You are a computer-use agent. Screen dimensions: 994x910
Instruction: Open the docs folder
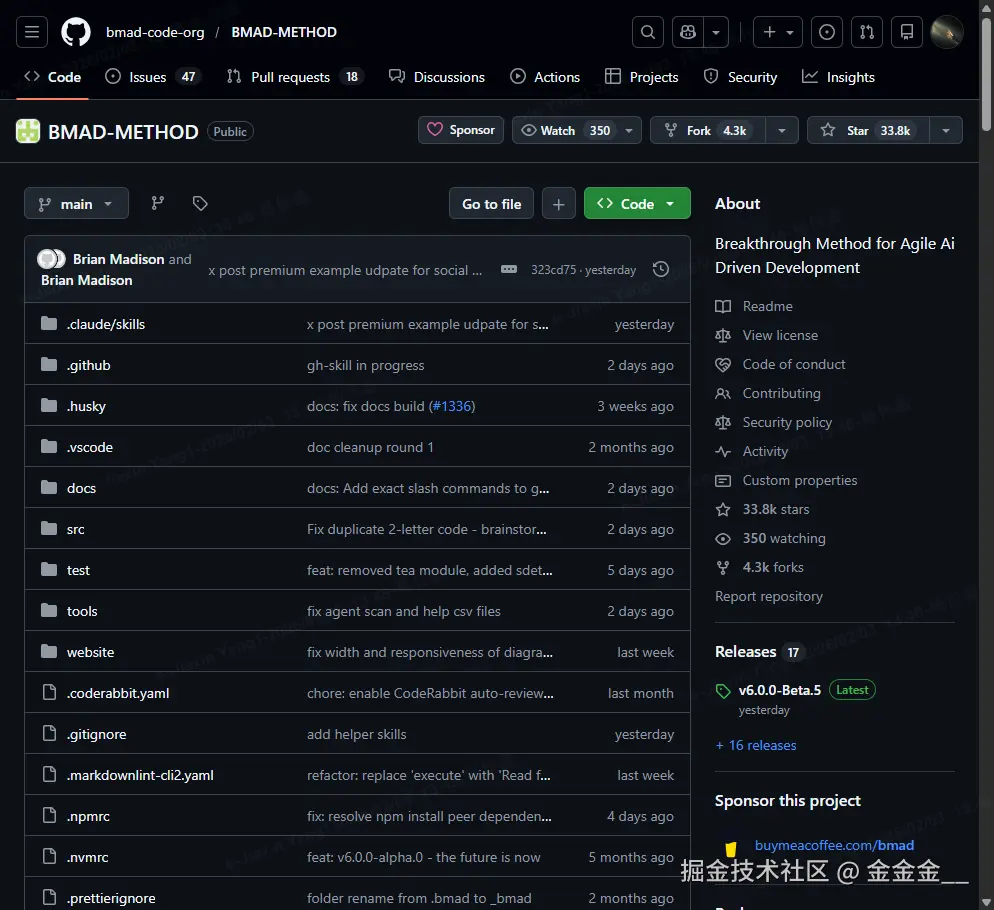click(81, 488)
